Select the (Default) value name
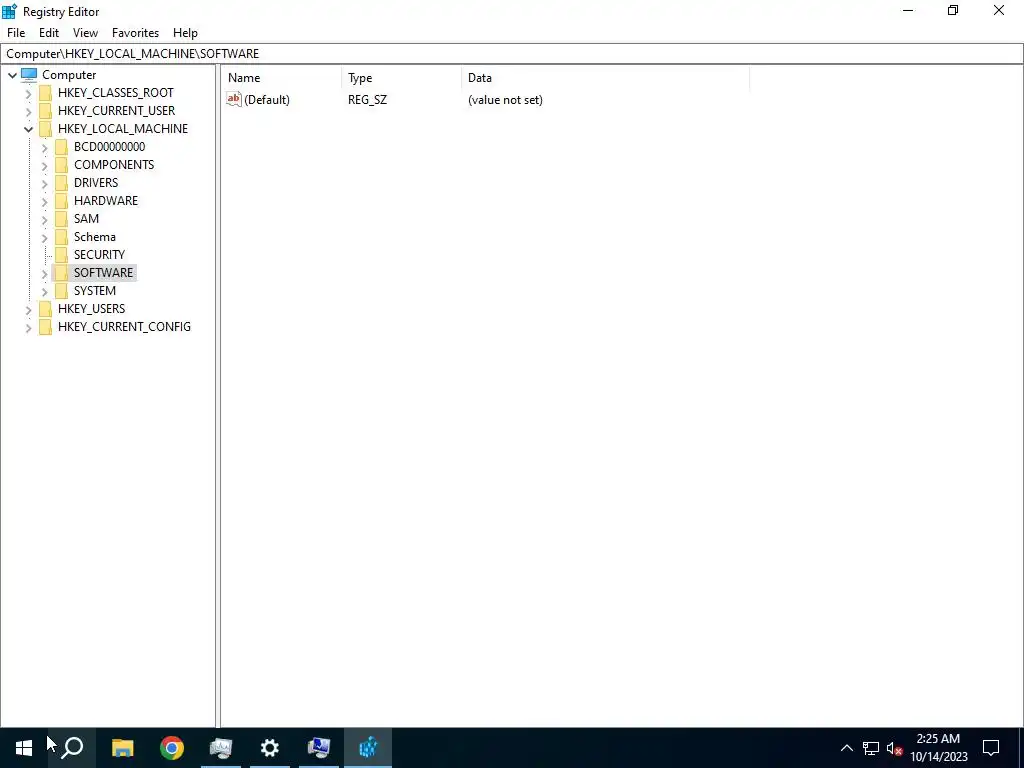The image size is (1024, 768). [x=266, y=100]
